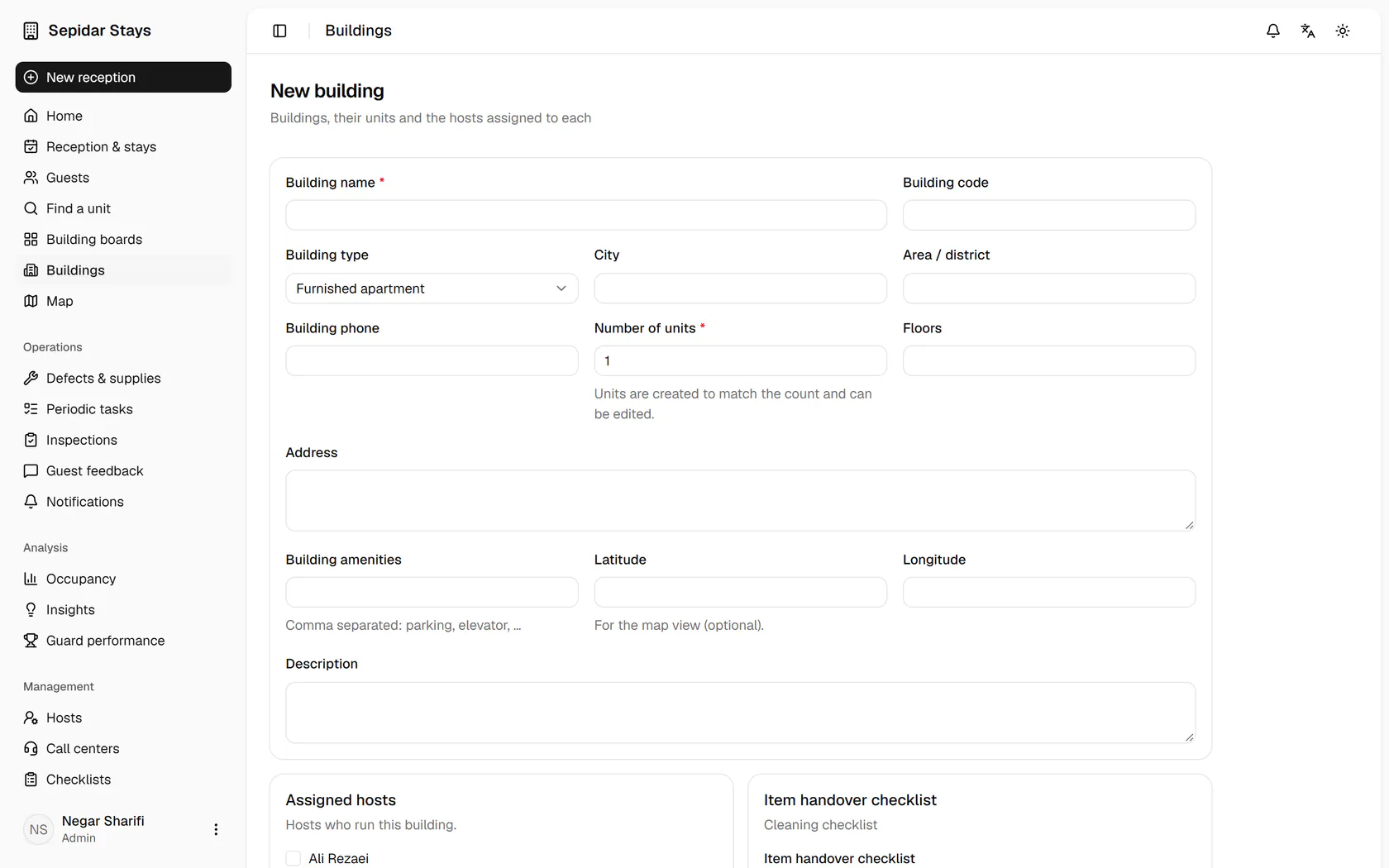Click the Defects & supplies wrench icon
Viewport: 1389px width, 868px height.
point(31,378)
